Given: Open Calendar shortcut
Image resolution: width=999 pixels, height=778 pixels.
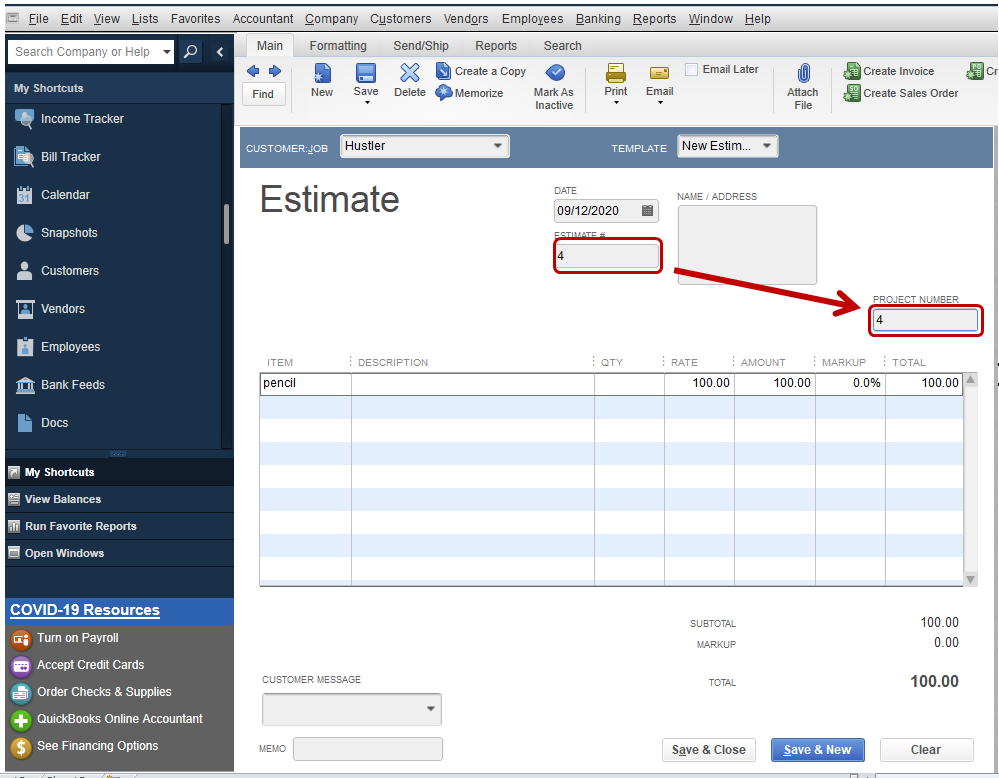Looking at the screenshot, I should 52,195.
